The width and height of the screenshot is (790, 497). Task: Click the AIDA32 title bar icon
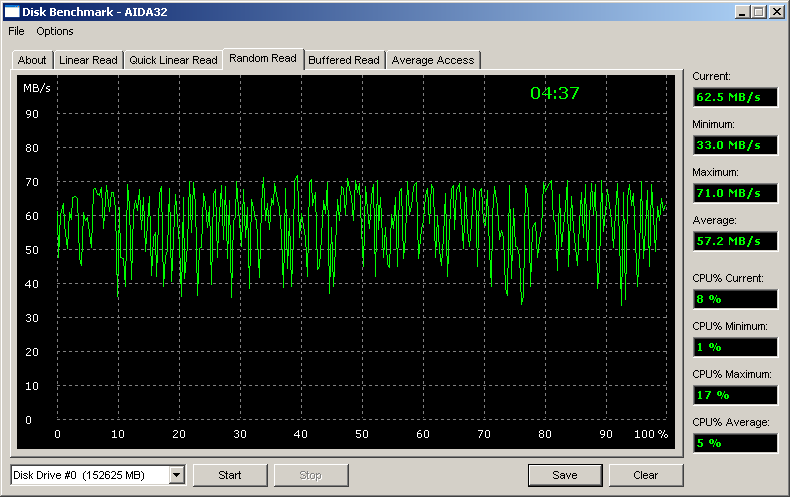pyautogui.click(x=12, y=12)
